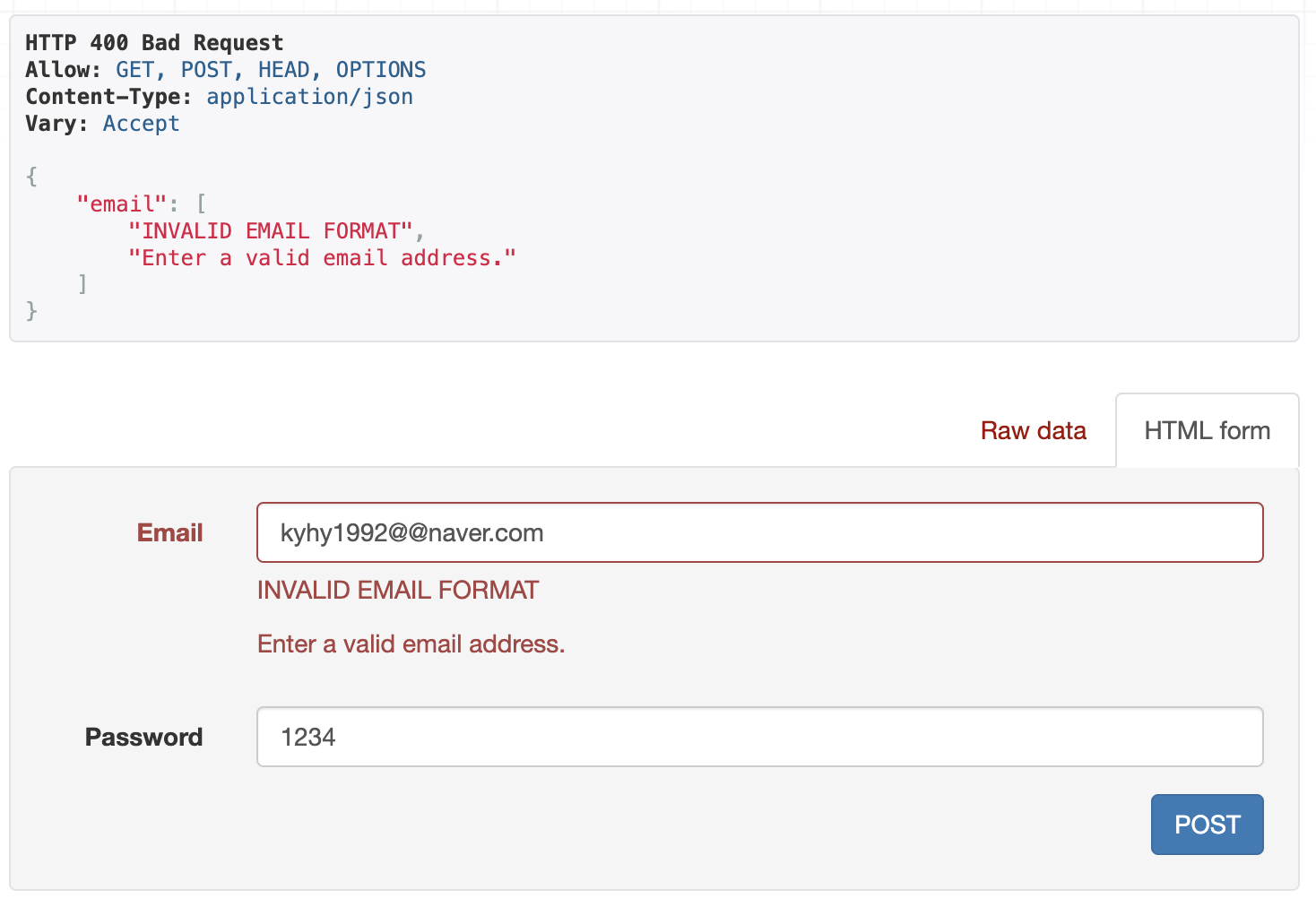Focus the Email input field
This screenshot has height=907, width=1316.
(x=759, y=533)
